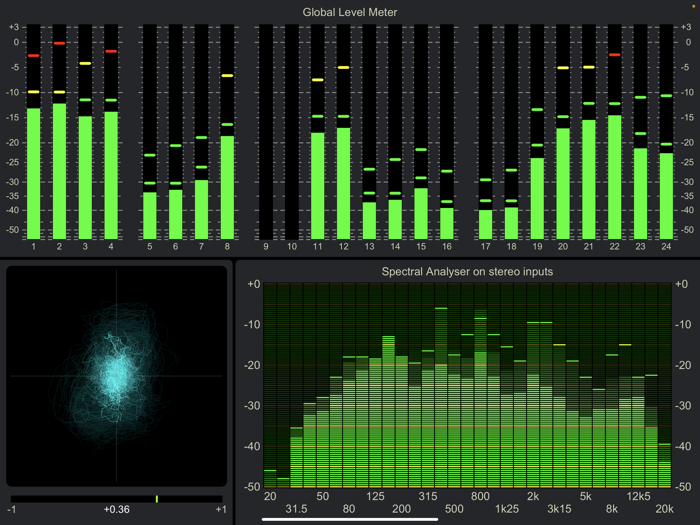Click the phase correlation meter bar

coord(117,499)
